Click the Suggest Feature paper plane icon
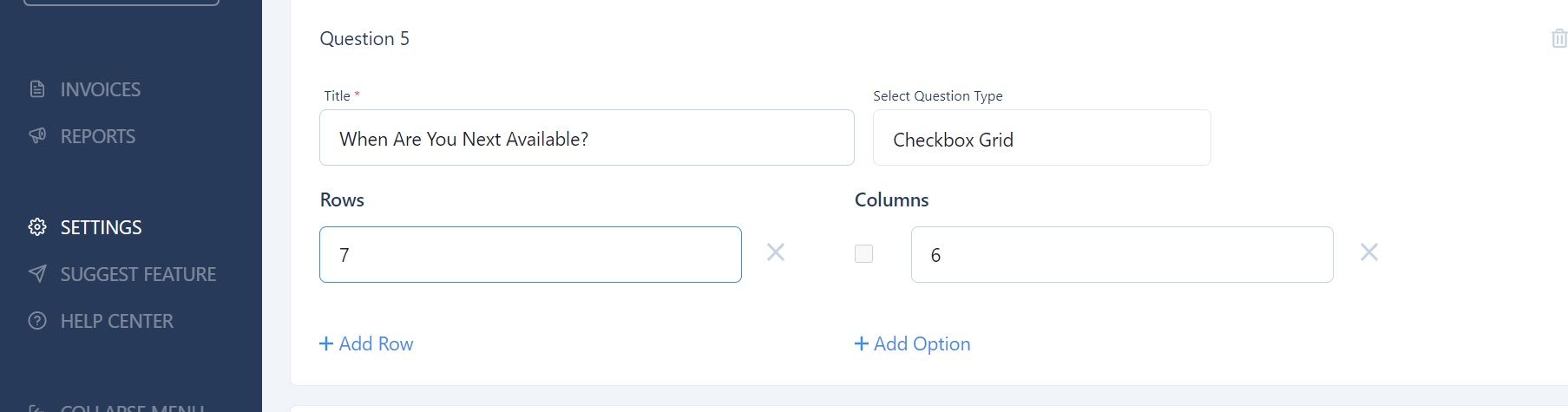This screenshot has width=1568, height=412. coord(37,274)
